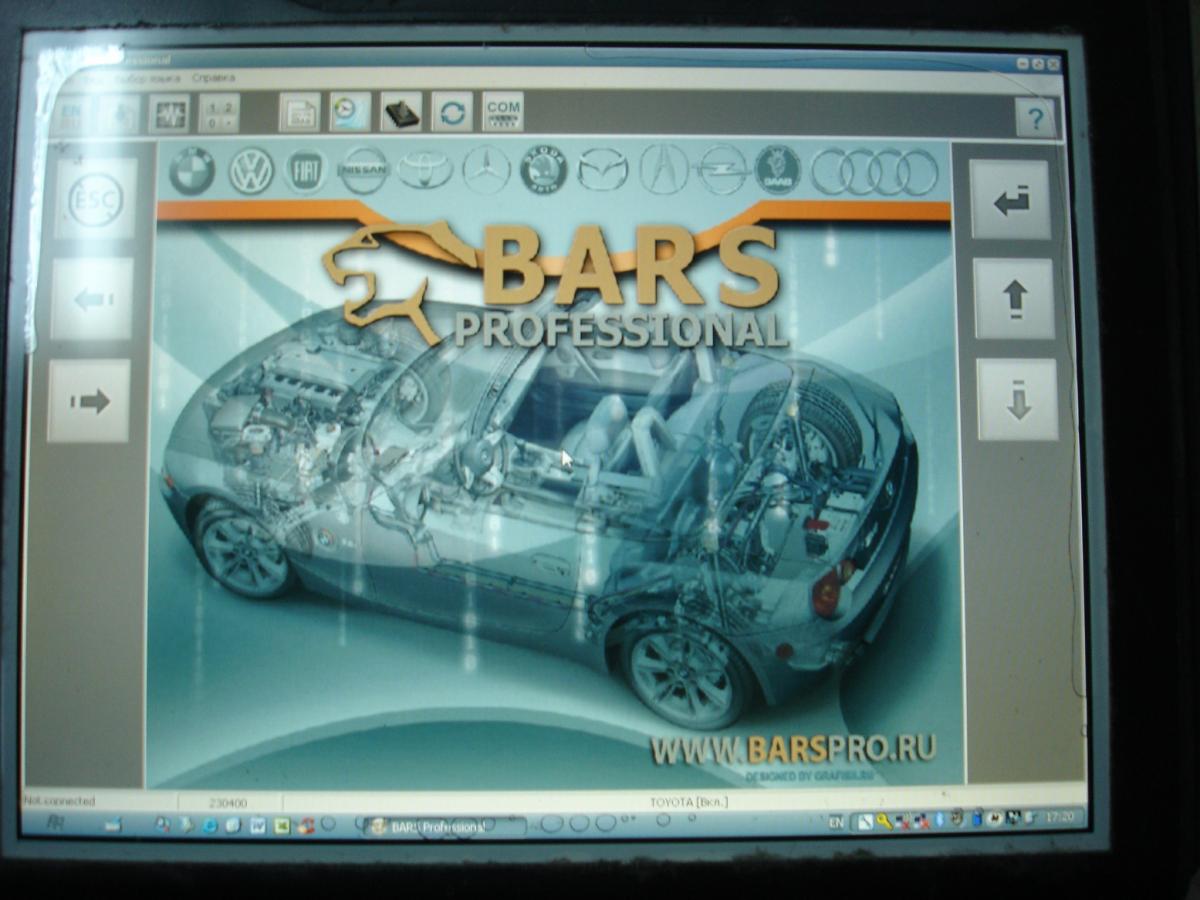Open the COM port settings icon
This screenshot has height=900, width=1200.
[503, 112]
